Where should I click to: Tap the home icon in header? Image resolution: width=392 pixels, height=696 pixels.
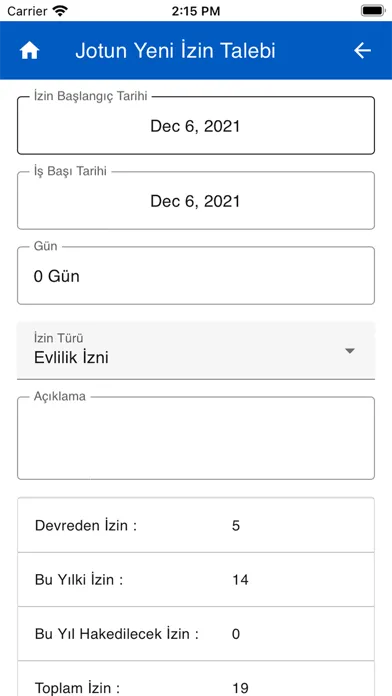pos(29,51)
